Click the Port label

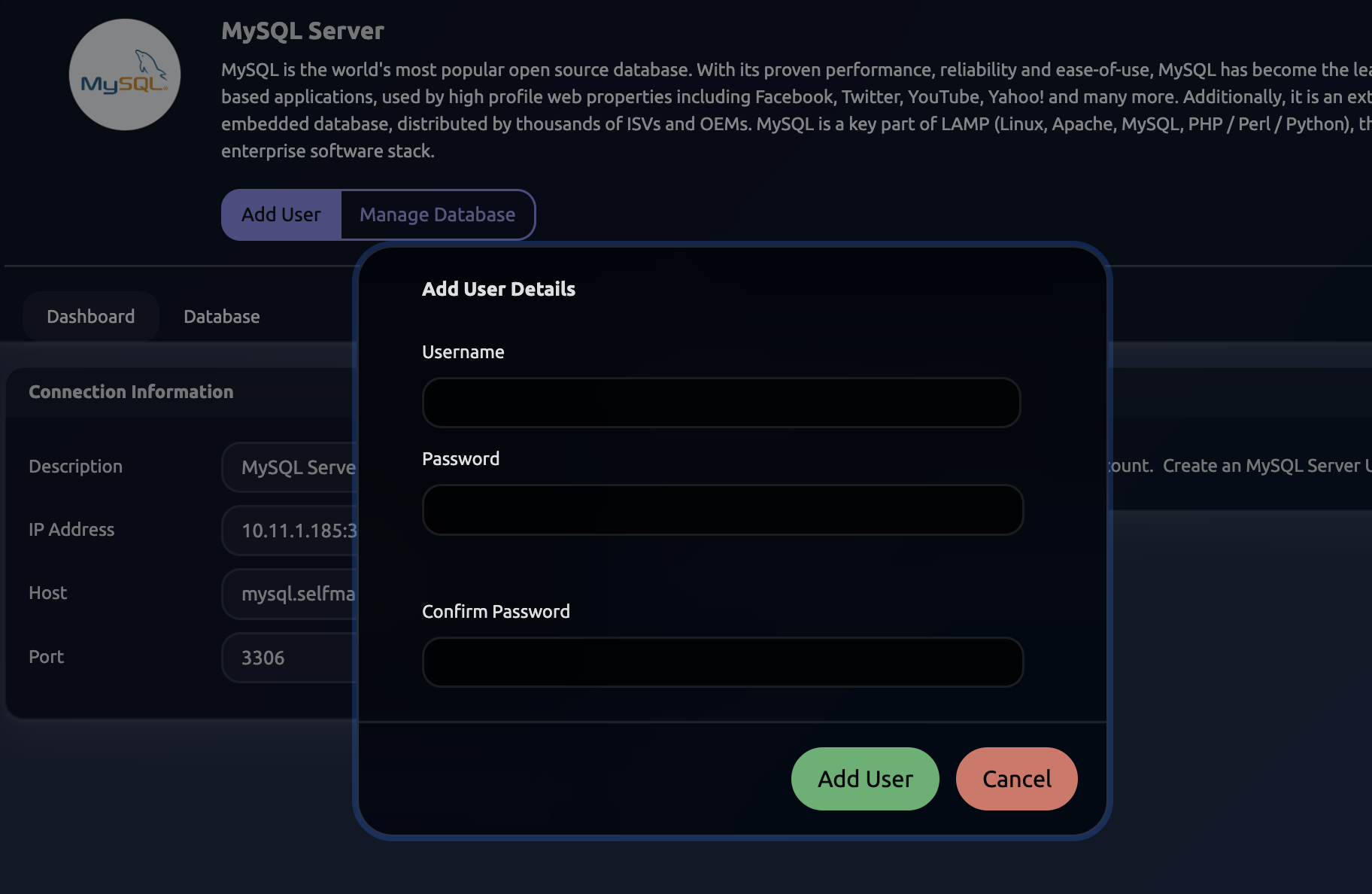click(46, 657)
